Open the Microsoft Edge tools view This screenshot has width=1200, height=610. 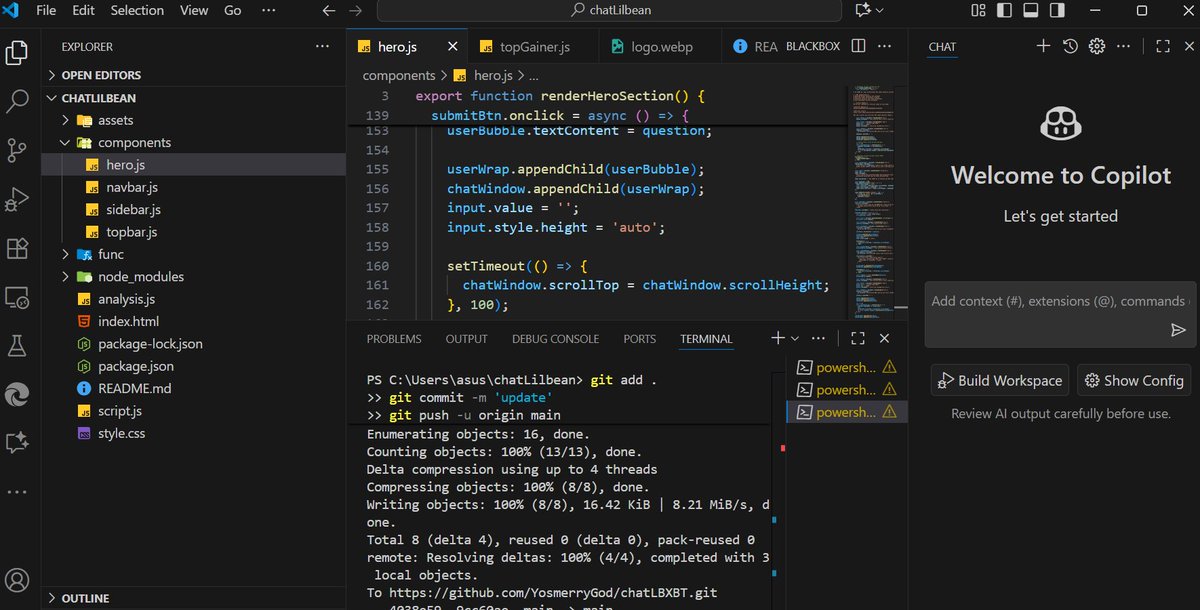click(17, 394)
